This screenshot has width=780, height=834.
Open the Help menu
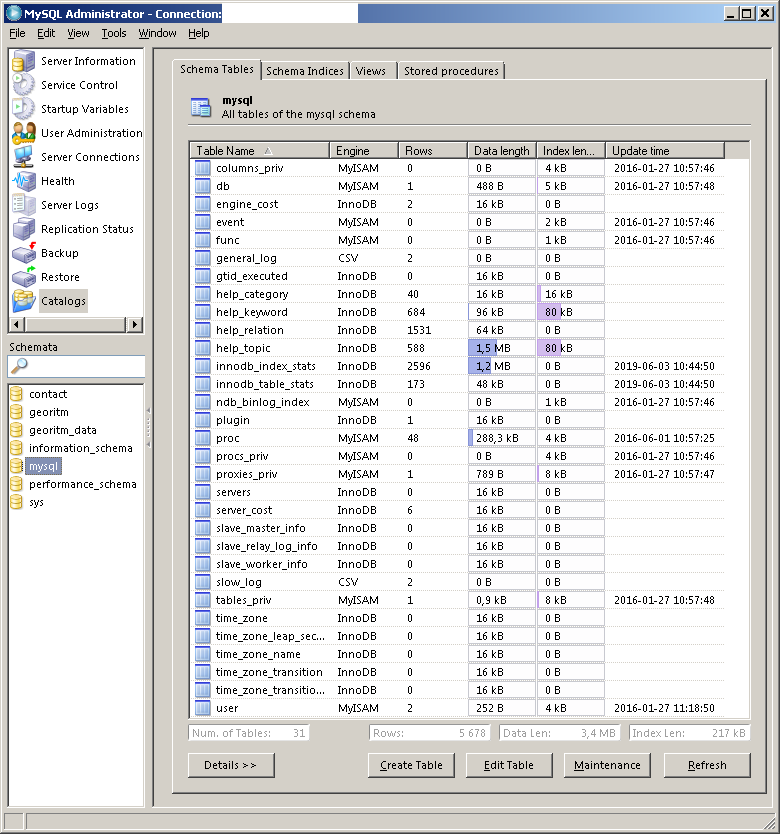coord(198,33)
